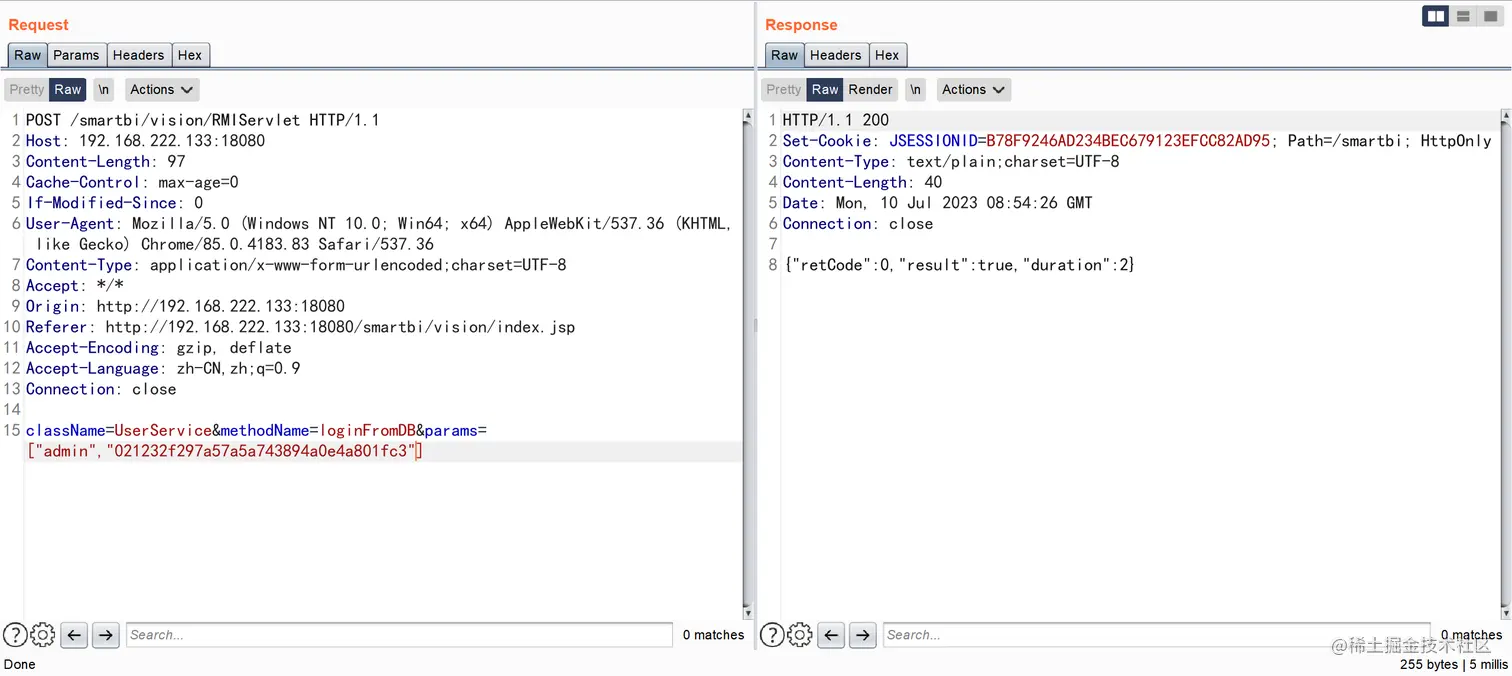Open the Response Actions dropdown

click(x=973, y=89)
